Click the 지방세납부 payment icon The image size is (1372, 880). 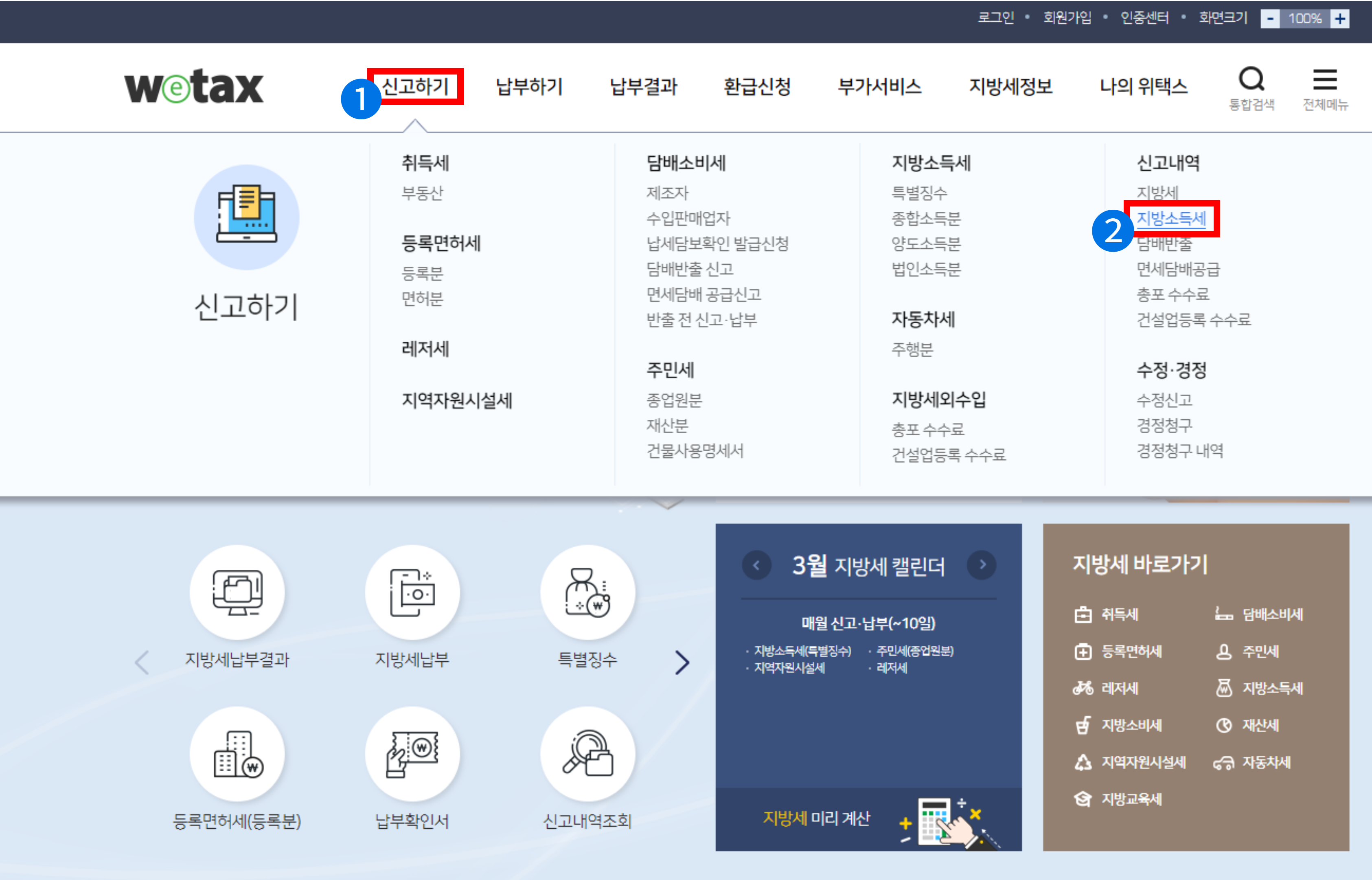(412, 592)
